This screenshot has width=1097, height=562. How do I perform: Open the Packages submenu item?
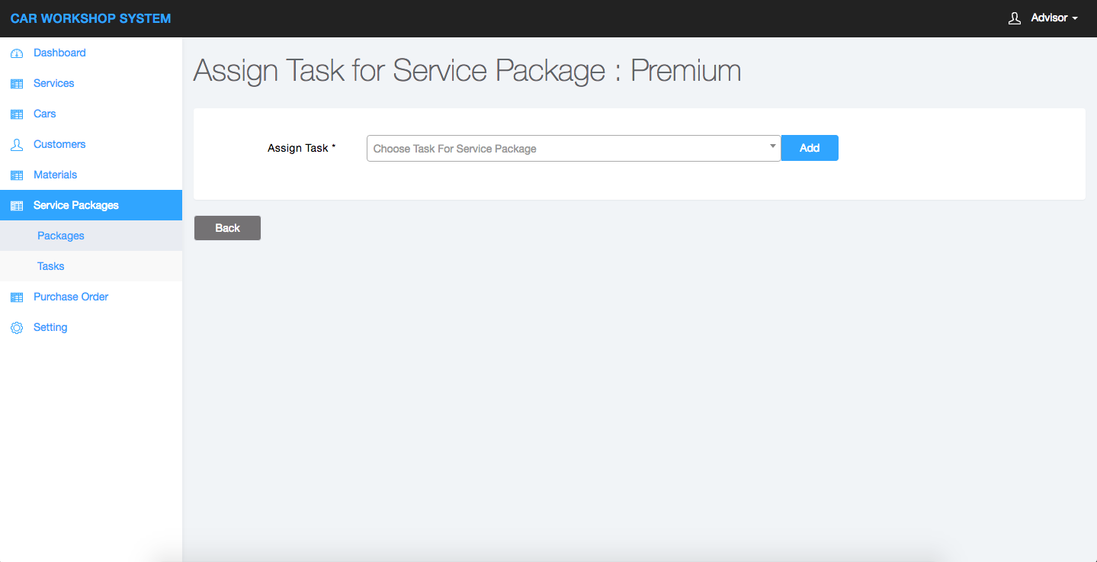[61, 236]
